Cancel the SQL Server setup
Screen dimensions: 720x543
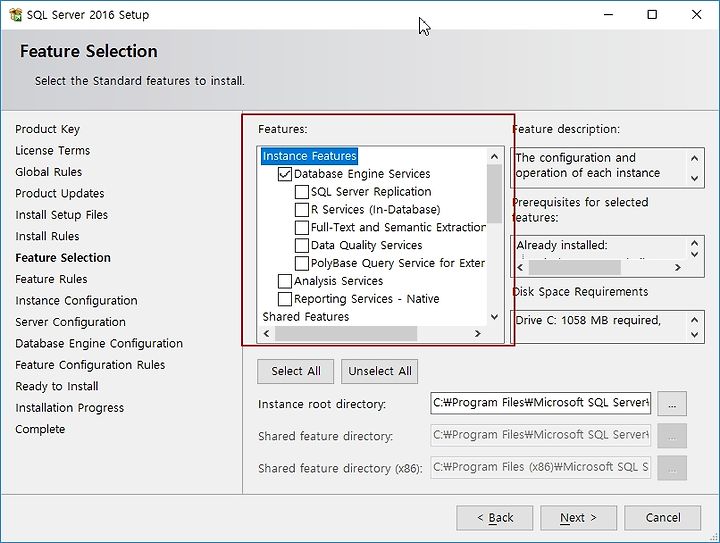click(663, 518)
